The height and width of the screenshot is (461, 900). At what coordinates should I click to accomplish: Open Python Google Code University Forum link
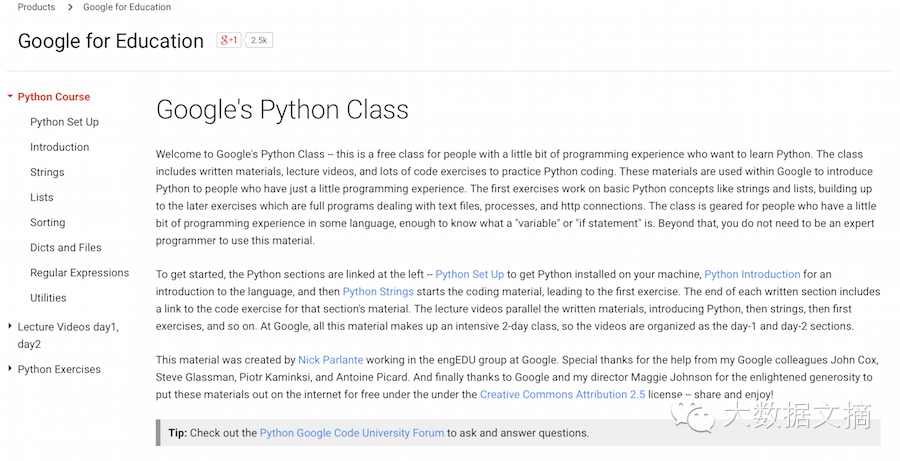[x=352, y=433]
